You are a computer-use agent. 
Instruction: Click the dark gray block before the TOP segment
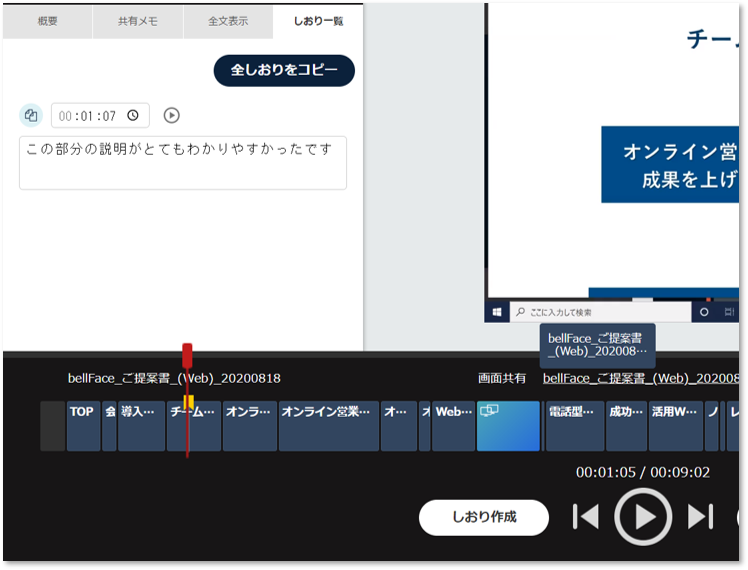[52, 426]
